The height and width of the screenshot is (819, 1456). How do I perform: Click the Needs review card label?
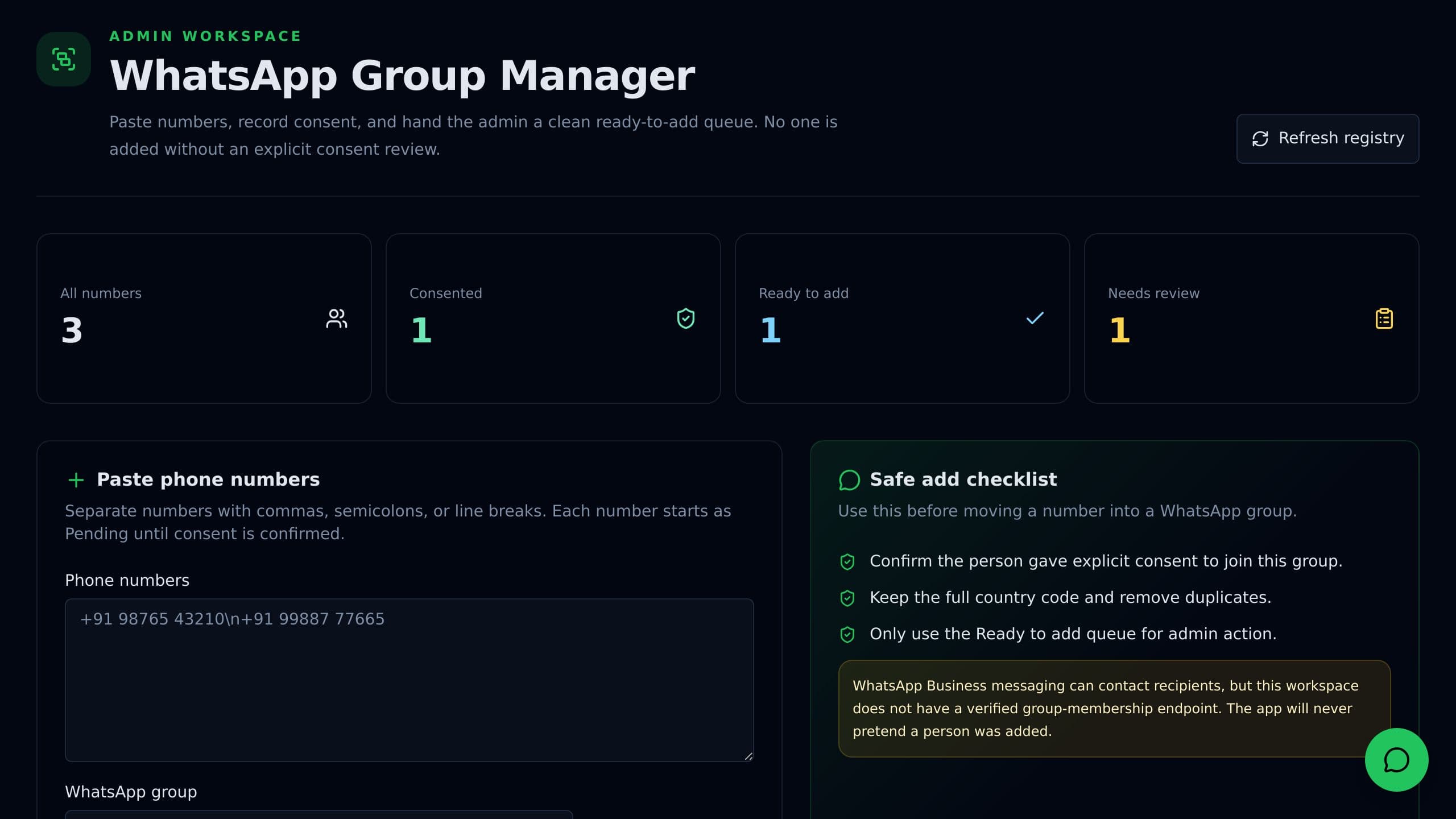[x=1153, y=293]
